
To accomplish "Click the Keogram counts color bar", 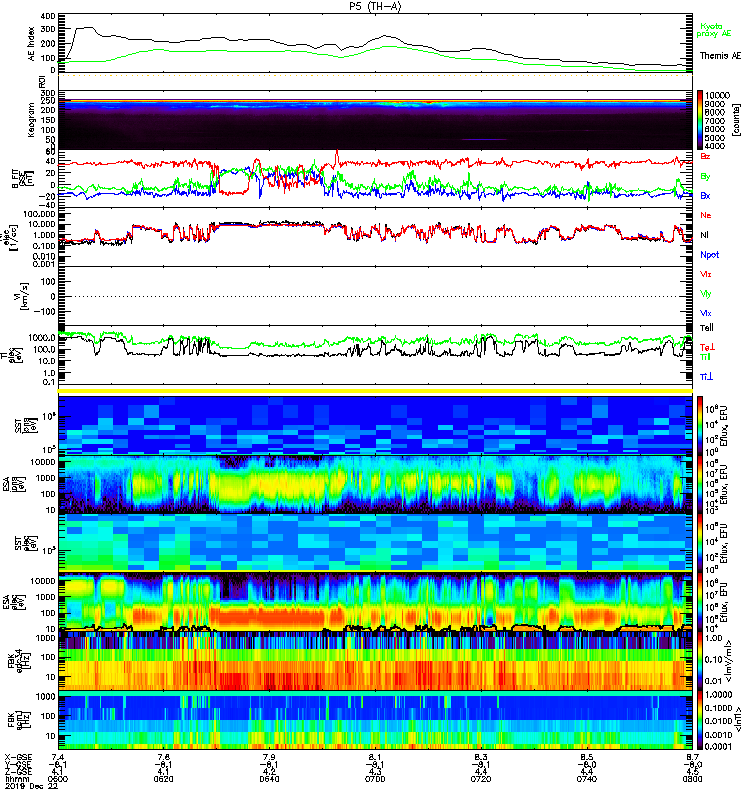I will (x=700, y=120).
